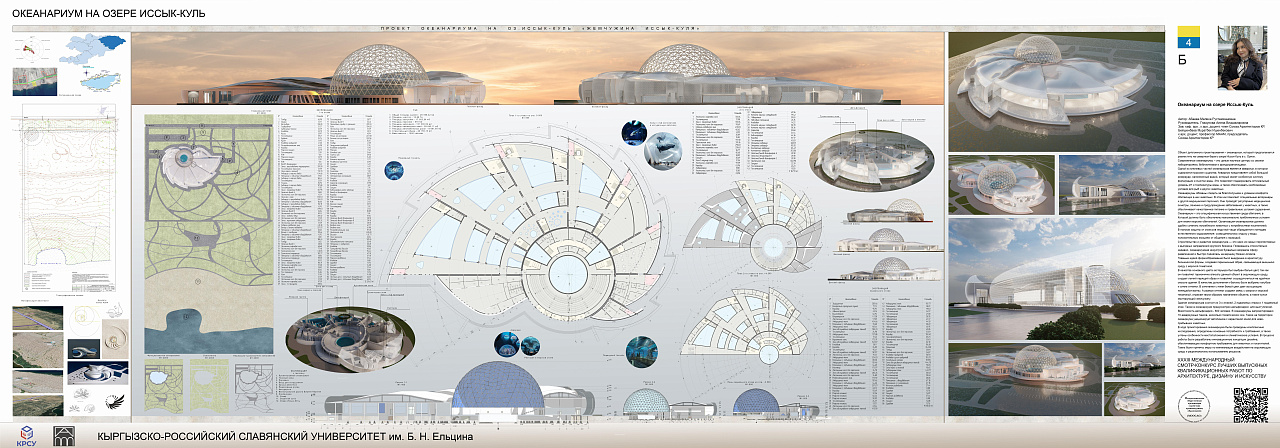Click the building emblem beside the KRSU logo
Image resolution: width=1280 pixels, height=448 pixels.
[63, 436]
